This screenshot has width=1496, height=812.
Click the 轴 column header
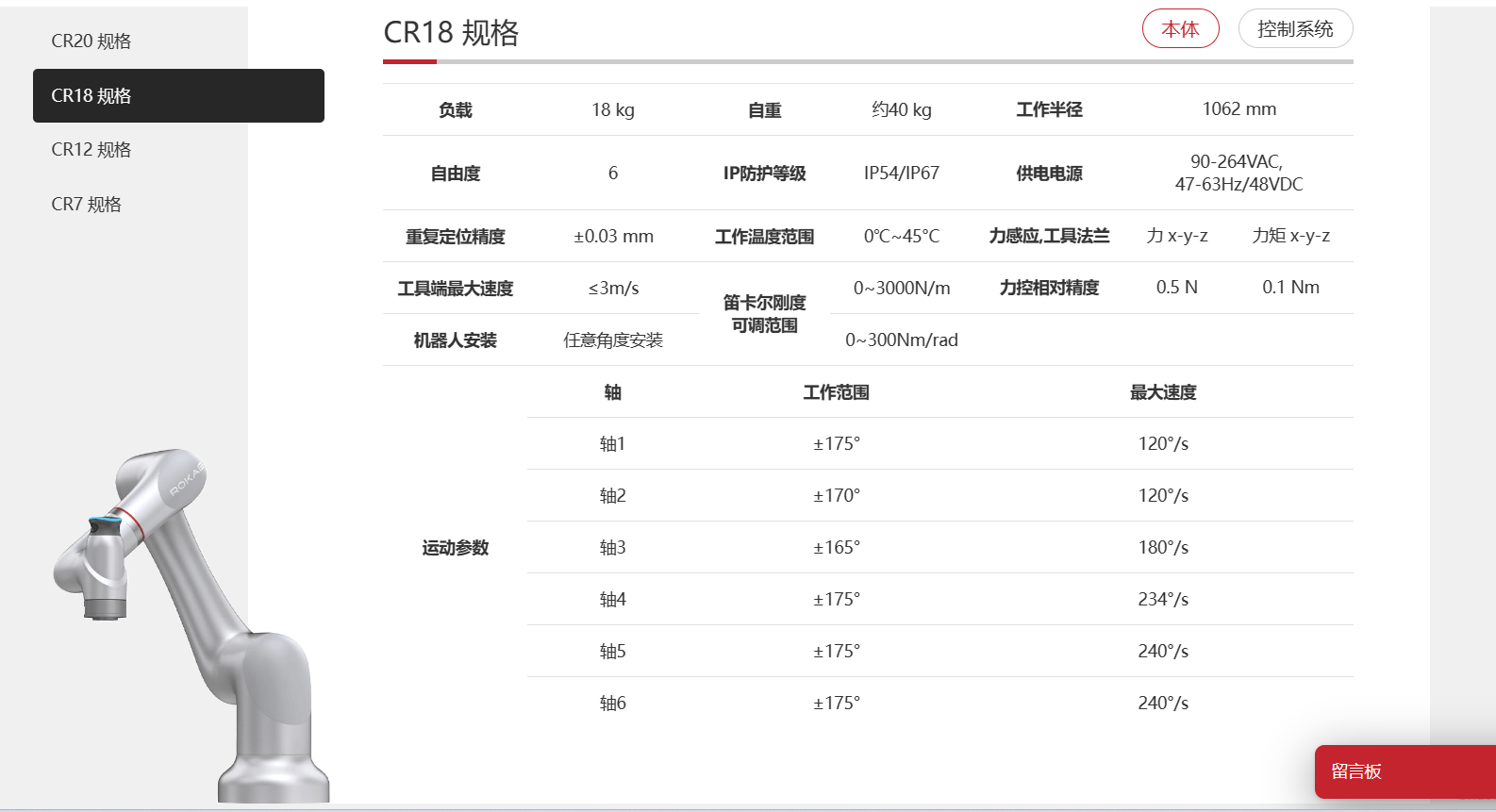(x=613, y=392)
